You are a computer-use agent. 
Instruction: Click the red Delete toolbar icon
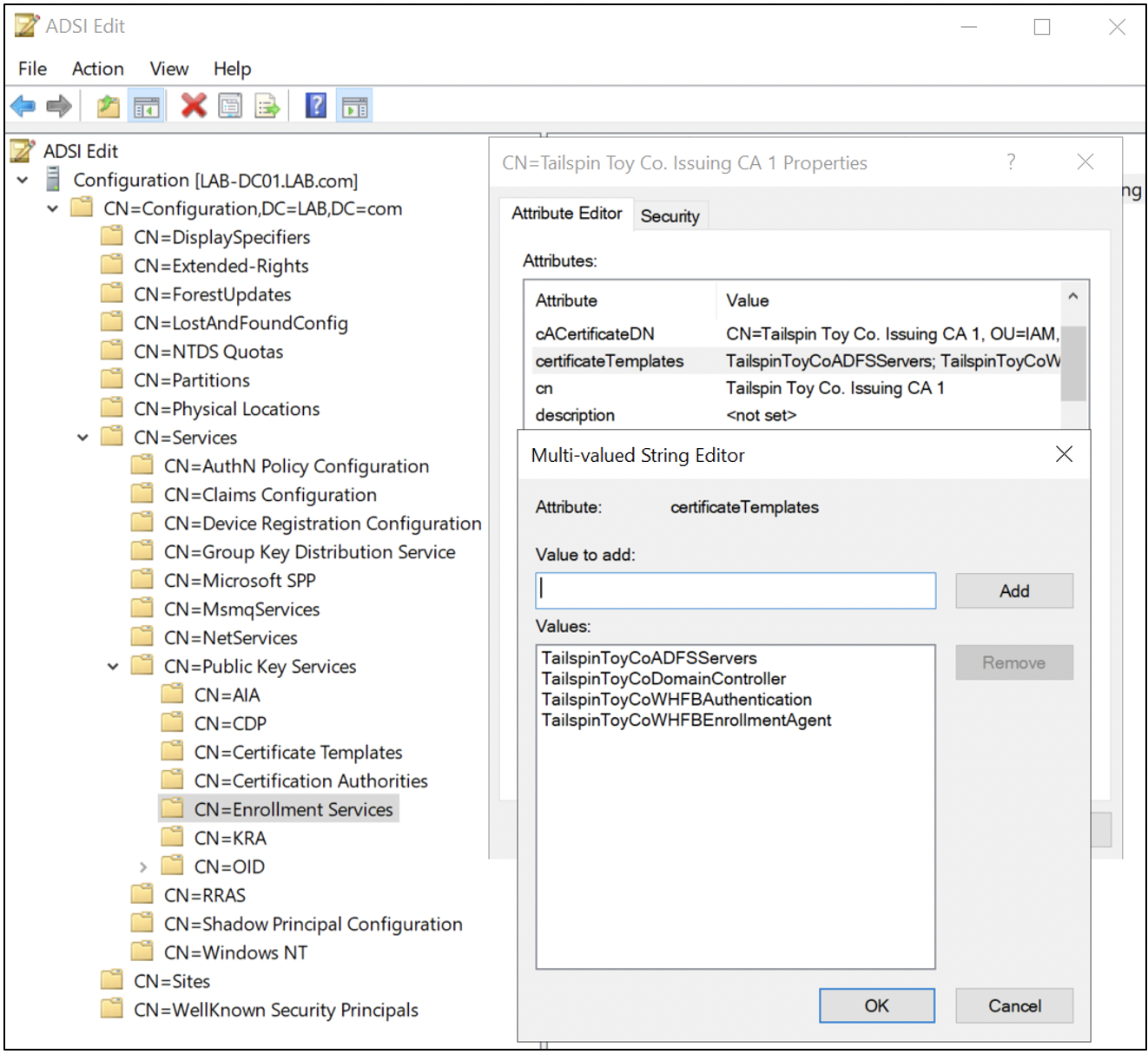[x=193, y=106]
